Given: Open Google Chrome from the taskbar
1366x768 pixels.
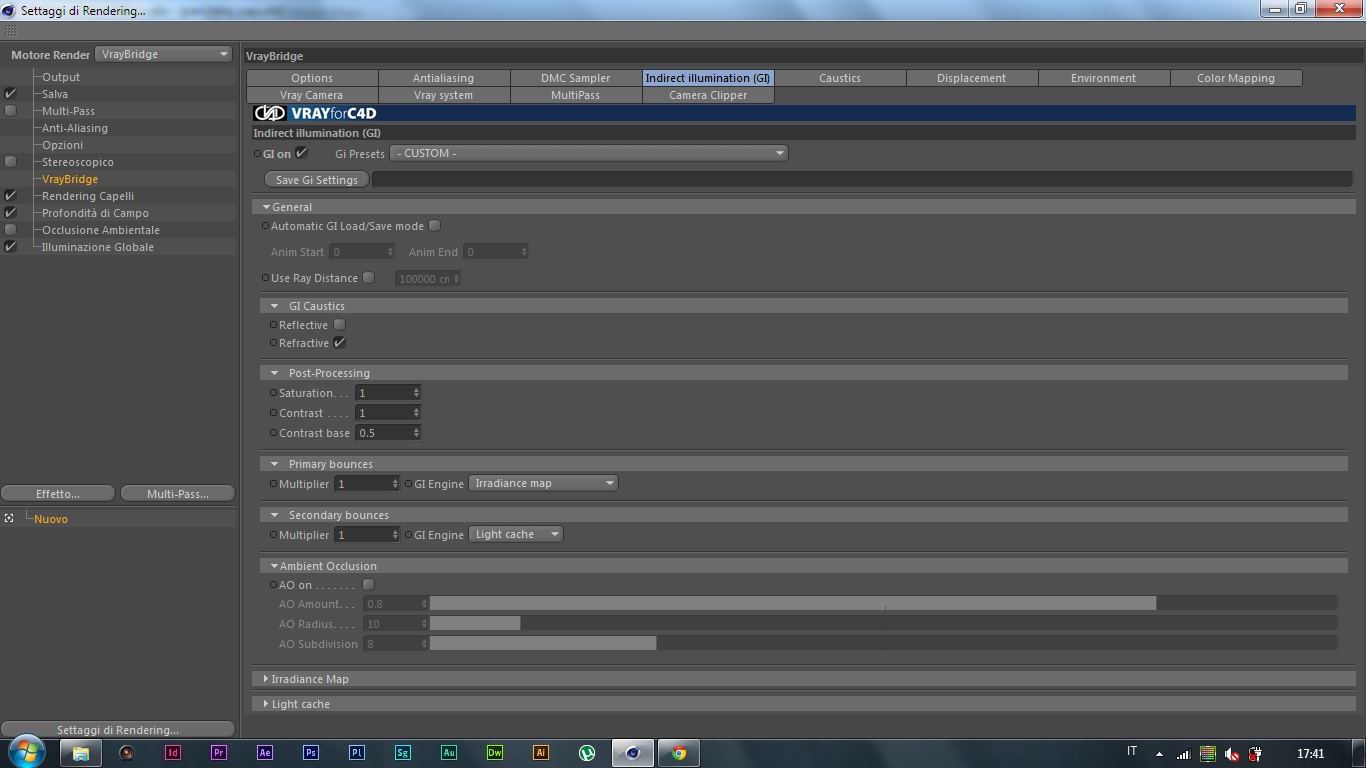Looking at the screenshot, I should [x=679, y=753].
